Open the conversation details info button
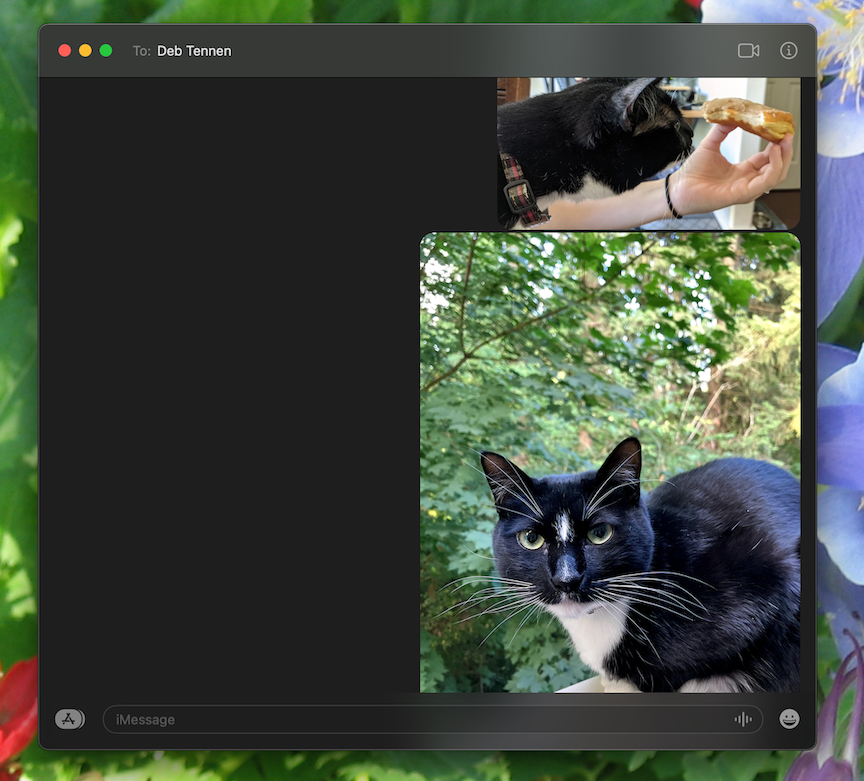 coord(789,51)
